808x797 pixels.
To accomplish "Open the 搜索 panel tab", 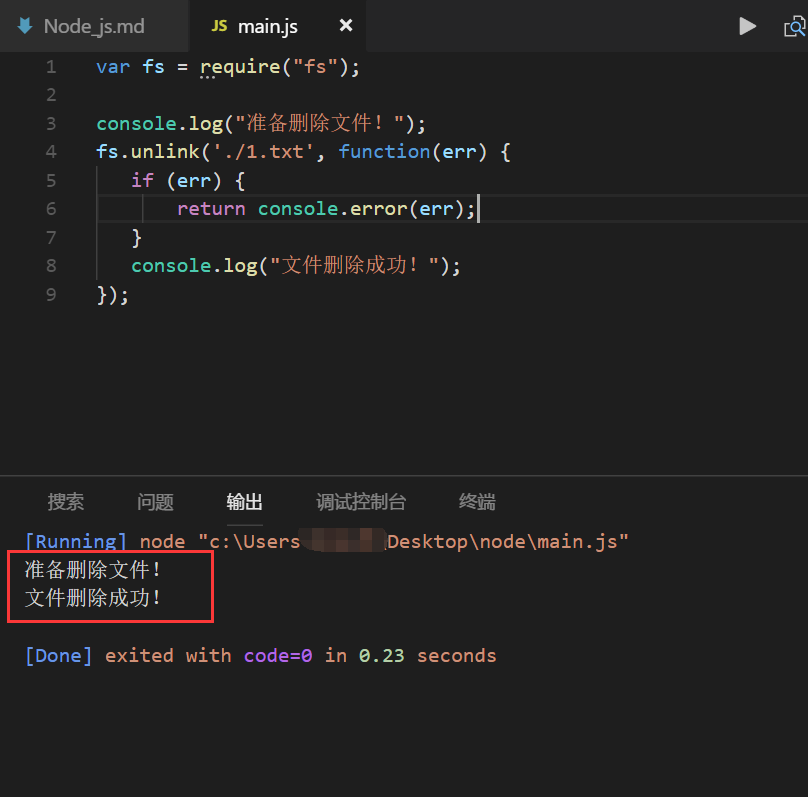I will tap(66, 502).
